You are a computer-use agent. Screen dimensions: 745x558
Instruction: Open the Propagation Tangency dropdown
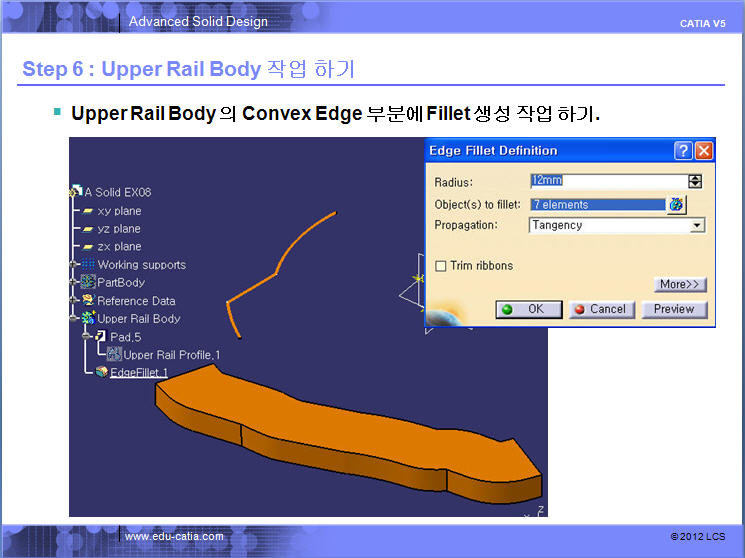coord(697,226)
